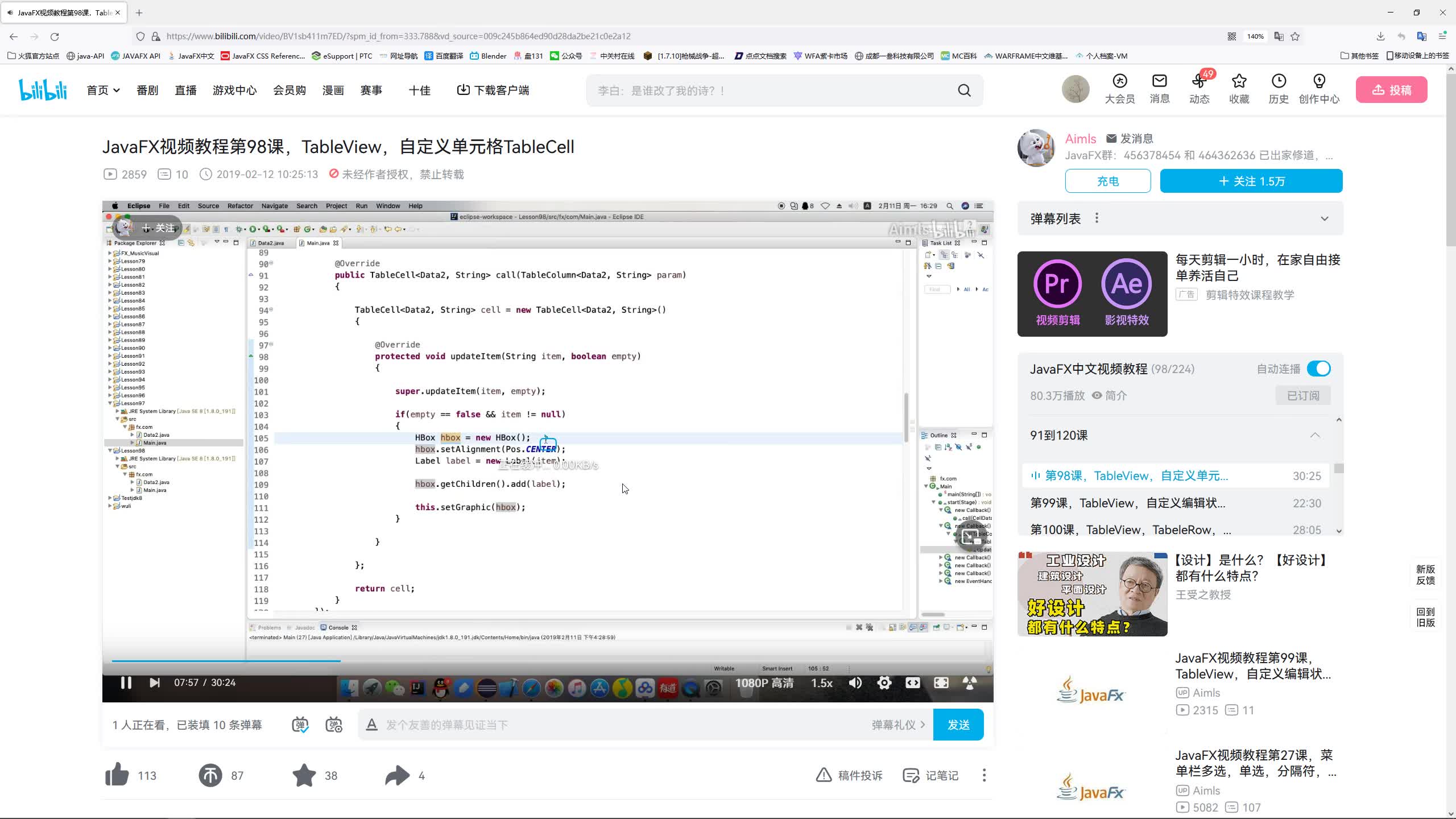Pause the video playback
The height and width of the screenshot is (819, 1456).
[126, 682]
